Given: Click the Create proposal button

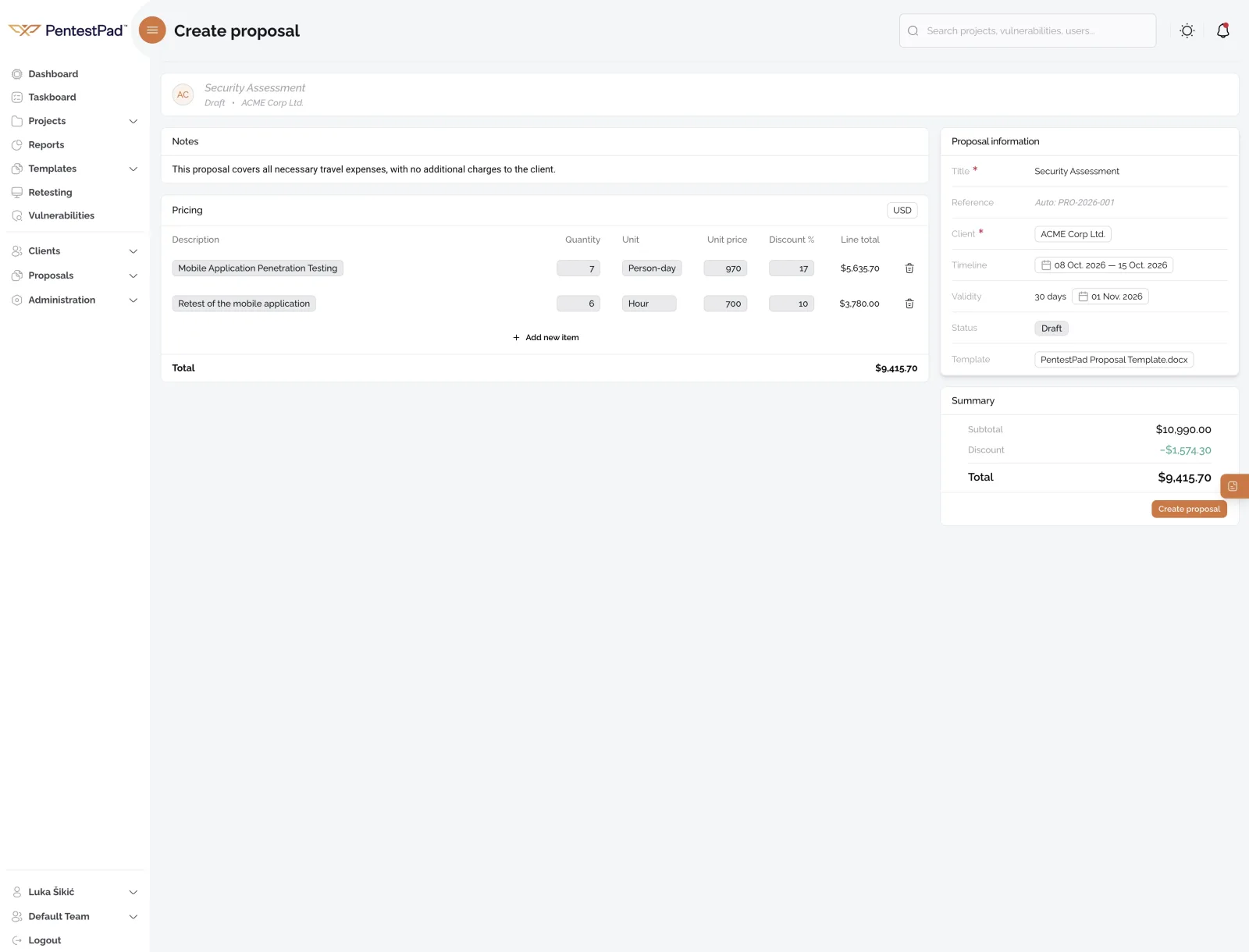Looking at the screenshot, I should point(1189,509).
